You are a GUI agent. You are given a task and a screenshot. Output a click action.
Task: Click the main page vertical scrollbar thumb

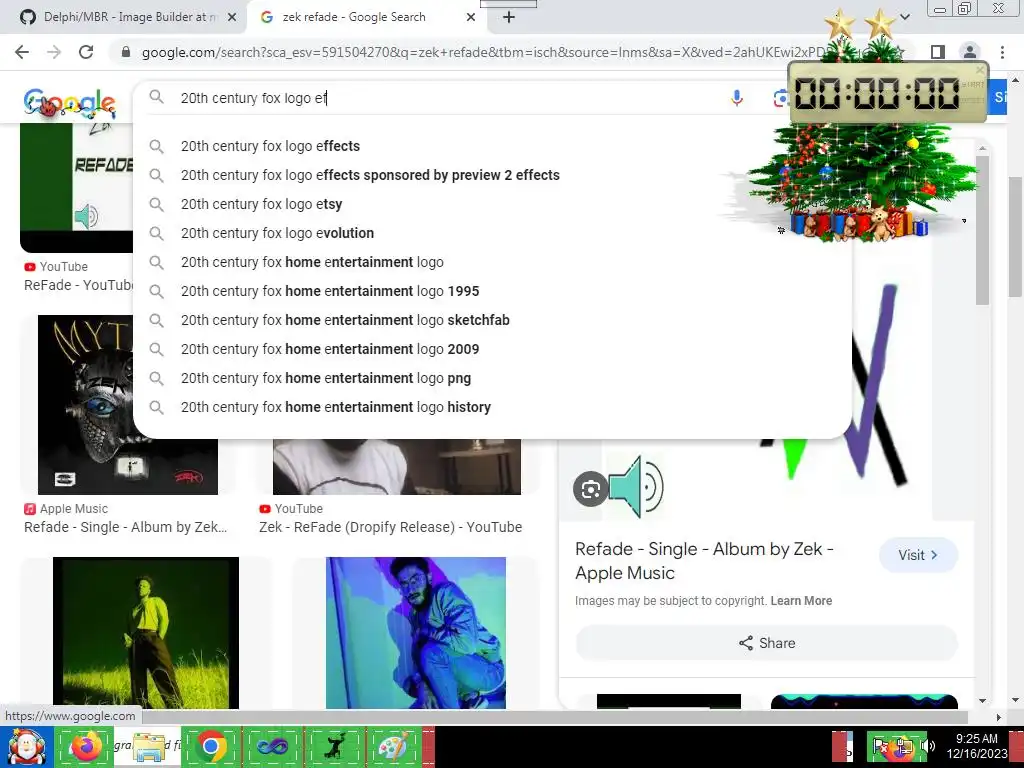tap(1016, 235)
